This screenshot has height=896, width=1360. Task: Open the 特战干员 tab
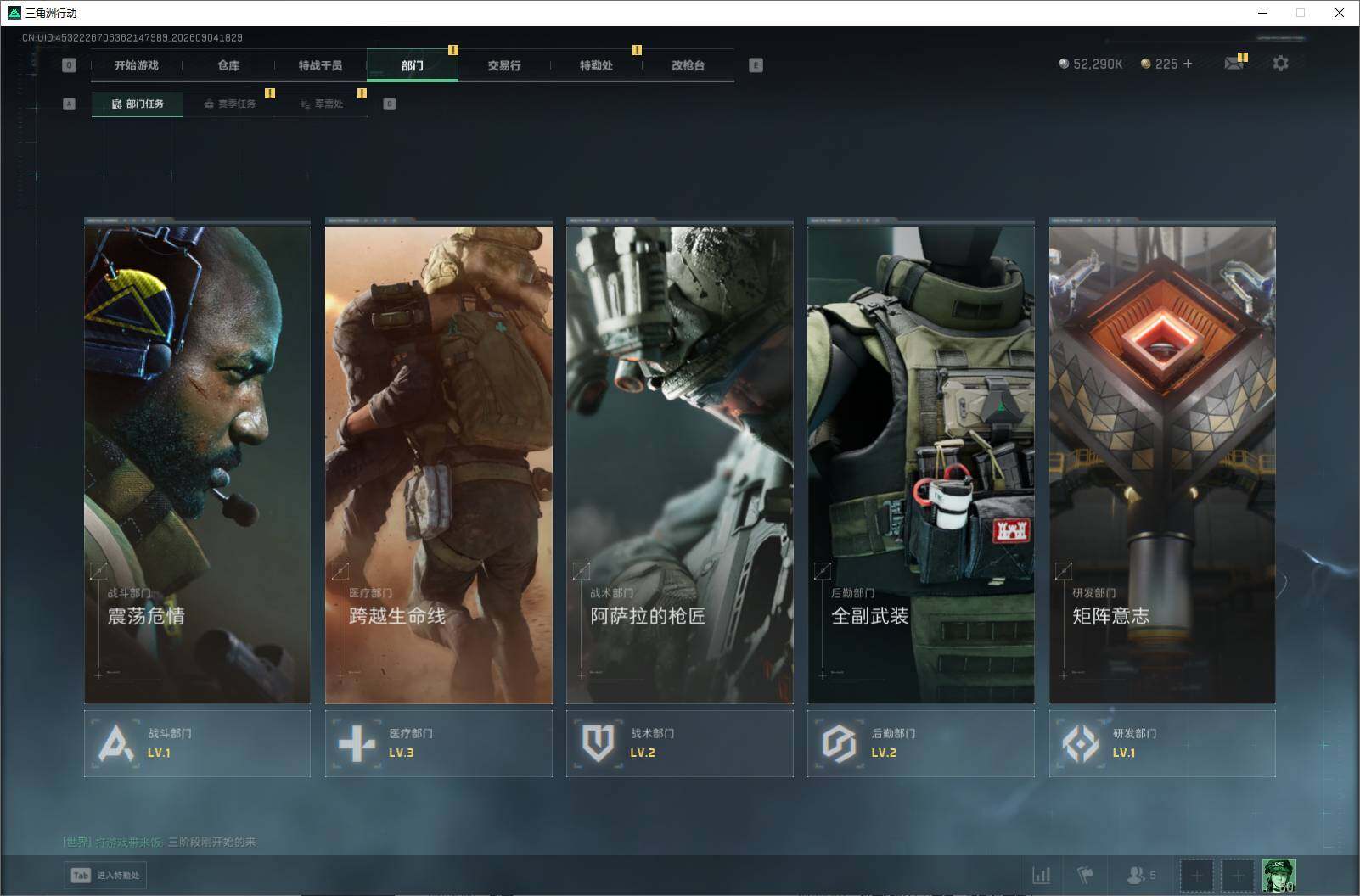(x=320, y=65)
